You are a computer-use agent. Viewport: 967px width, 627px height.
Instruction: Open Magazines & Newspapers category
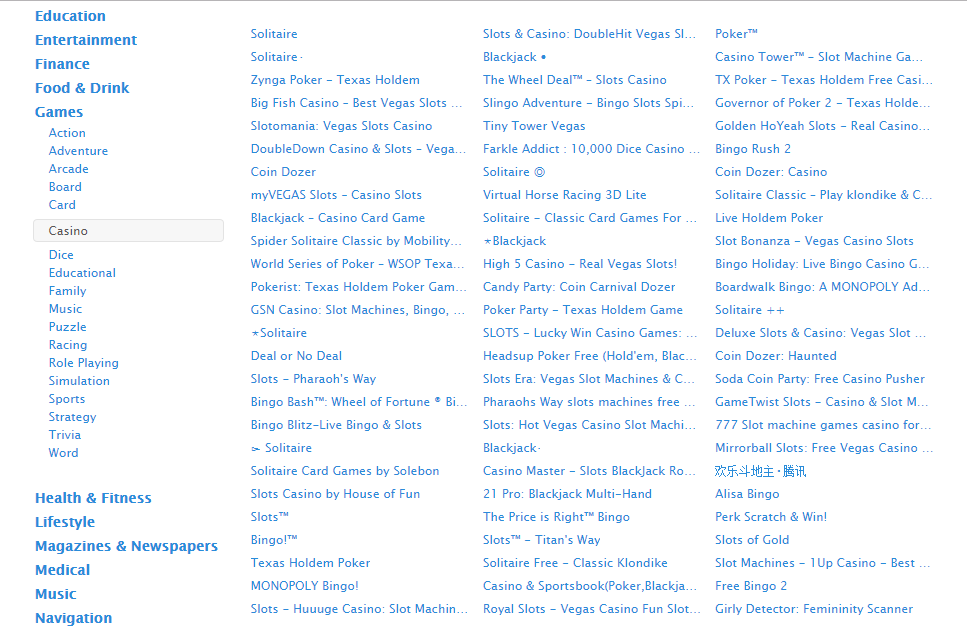coord(126,546)
